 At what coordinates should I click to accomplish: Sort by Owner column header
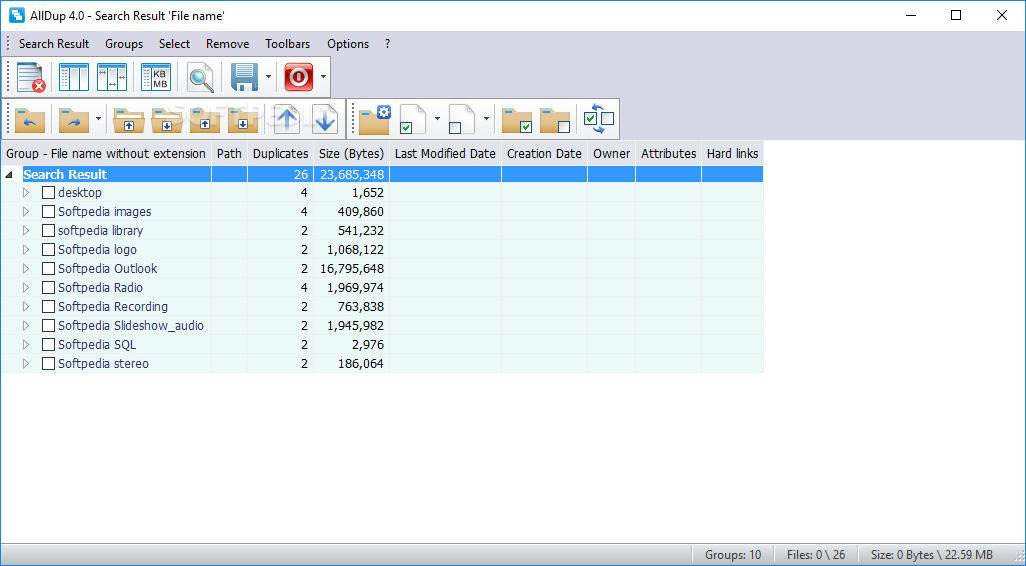pyautogui.click(x=611, y=154)
